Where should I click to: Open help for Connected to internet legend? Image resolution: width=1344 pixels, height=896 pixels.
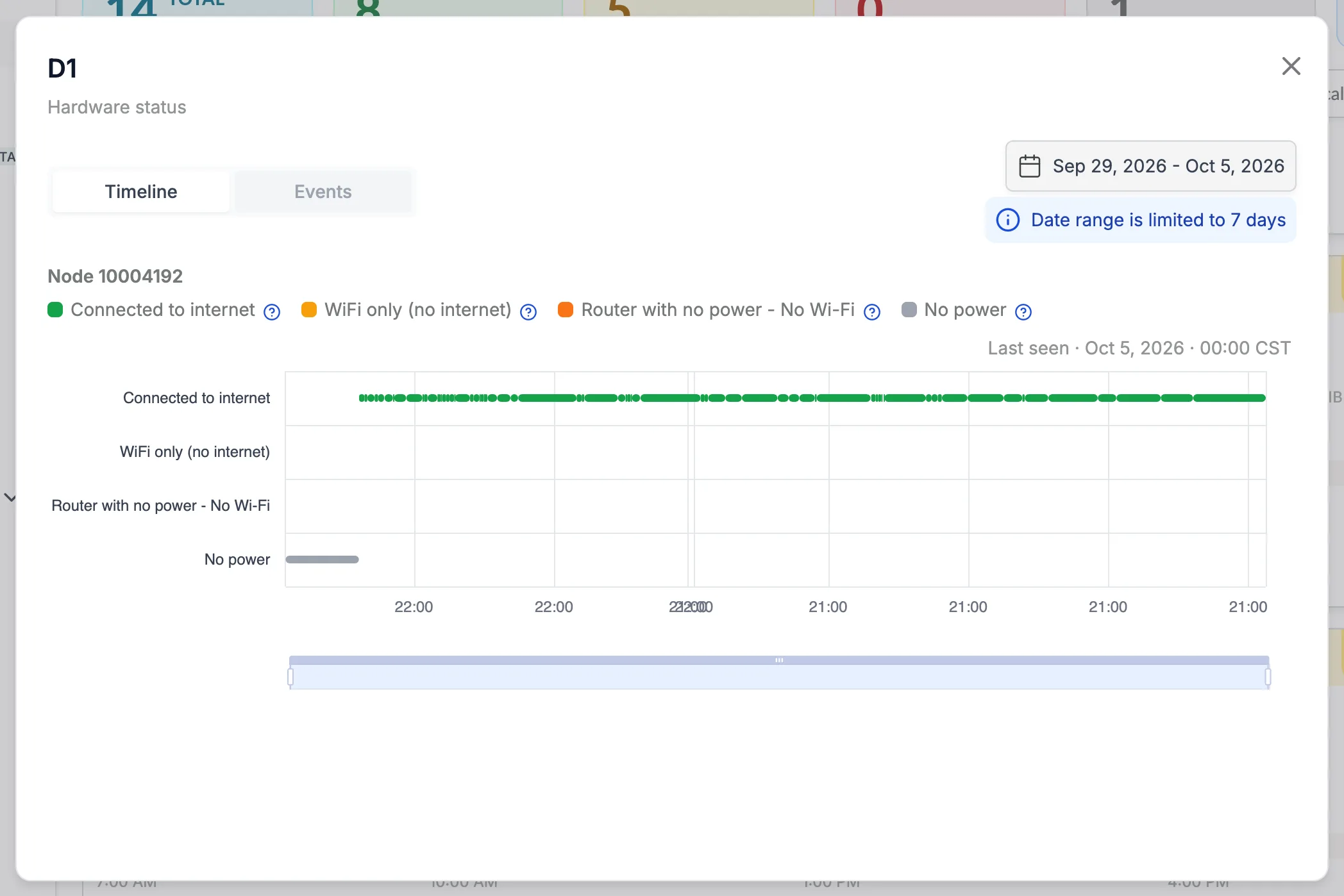[272, 311]
